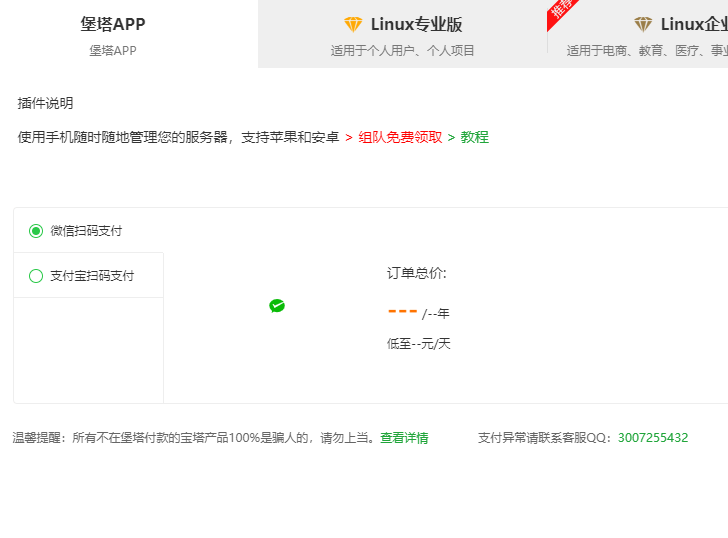Click customer service QQ 3007255432

[x=653, y=438]
